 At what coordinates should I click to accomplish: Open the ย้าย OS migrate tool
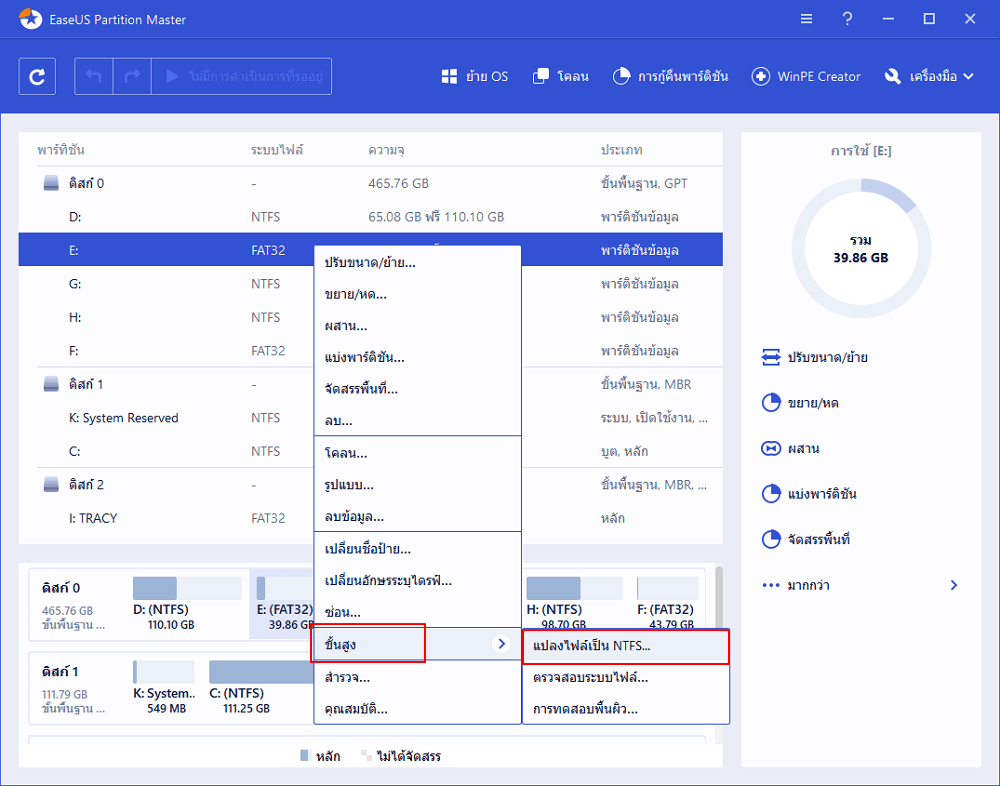474,77
